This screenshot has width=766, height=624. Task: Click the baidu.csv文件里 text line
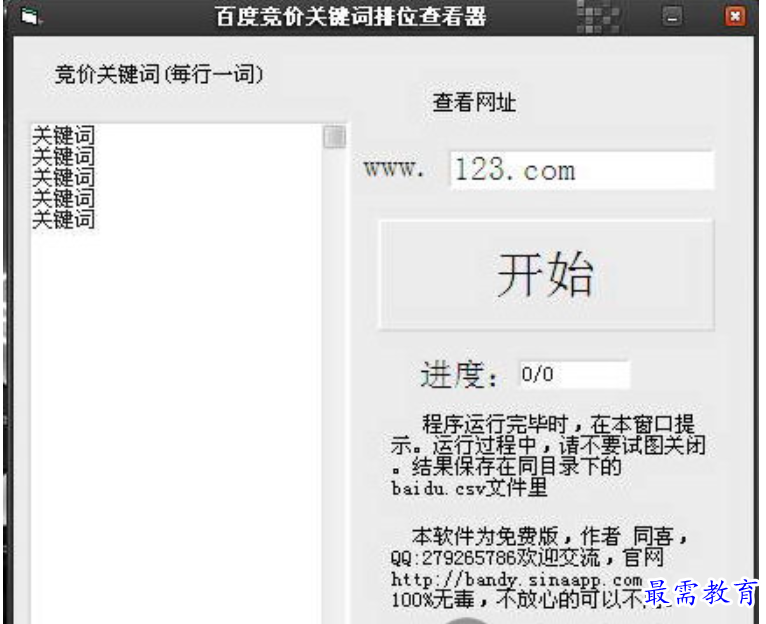coord(469,488)
